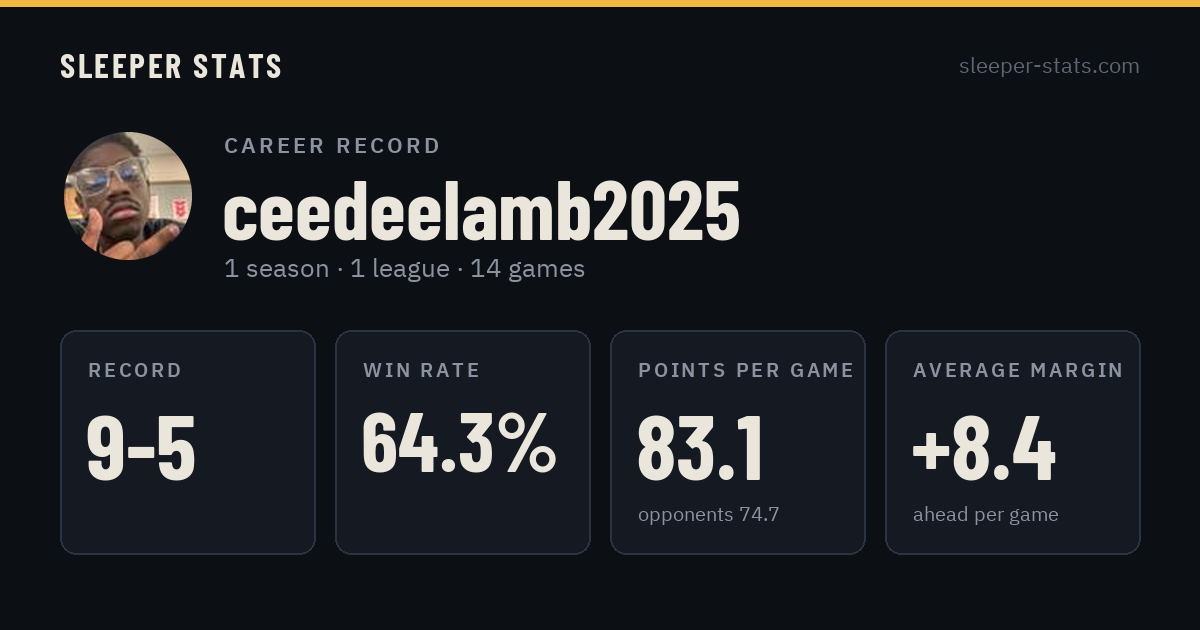The width and height of the screenshot is (1200, 630).
Task: Click the WIN RATE heading label
Action: pos(422,370)
